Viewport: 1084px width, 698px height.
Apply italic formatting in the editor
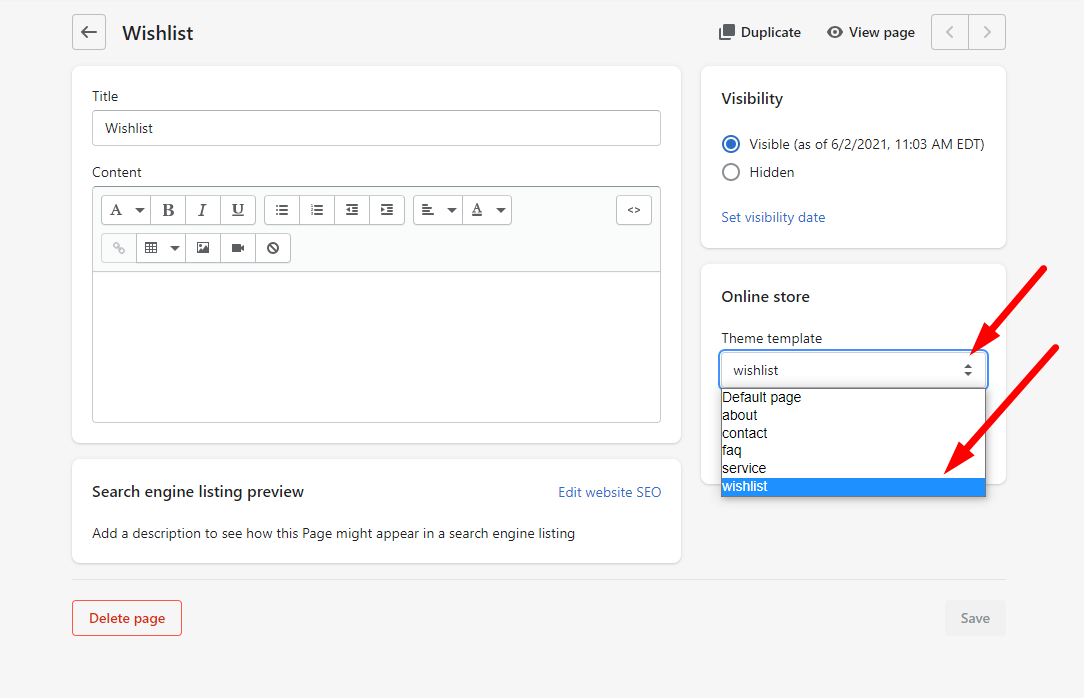click(202, 210)
